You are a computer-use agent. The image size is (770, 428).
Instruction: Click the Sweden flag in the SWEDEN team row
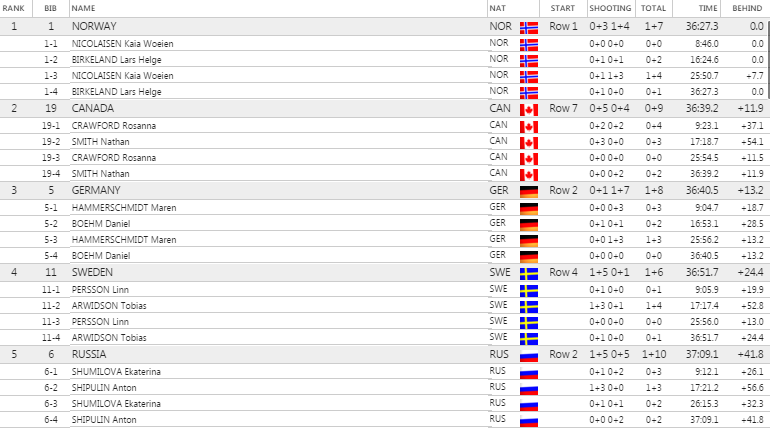528,273
